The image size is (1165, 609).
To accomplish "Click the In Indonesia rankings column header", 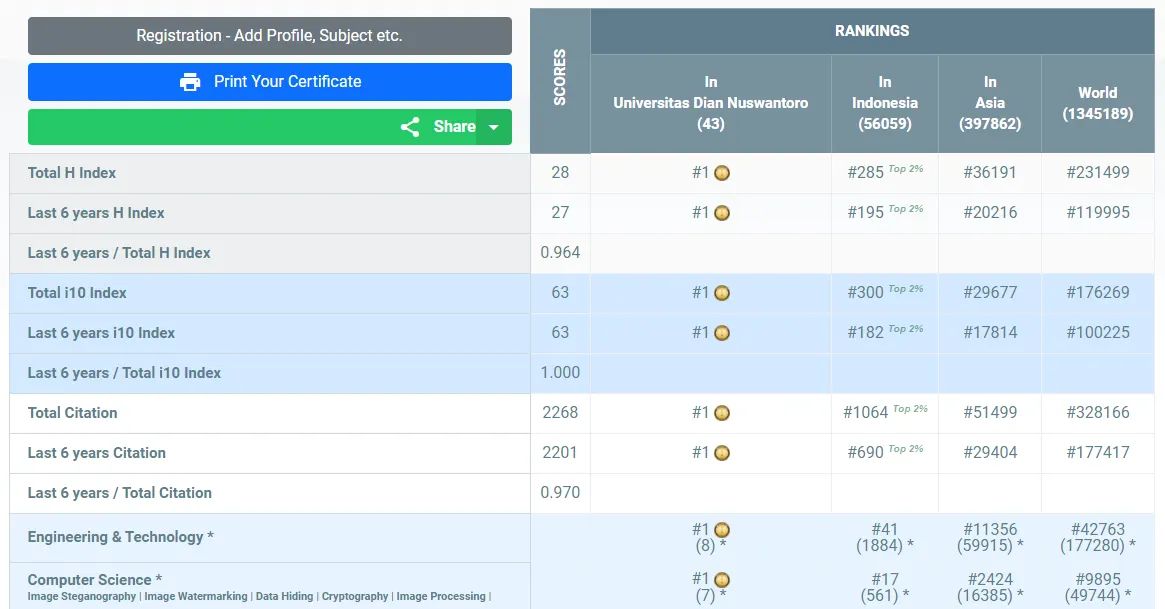I will (x=884, y=103).
